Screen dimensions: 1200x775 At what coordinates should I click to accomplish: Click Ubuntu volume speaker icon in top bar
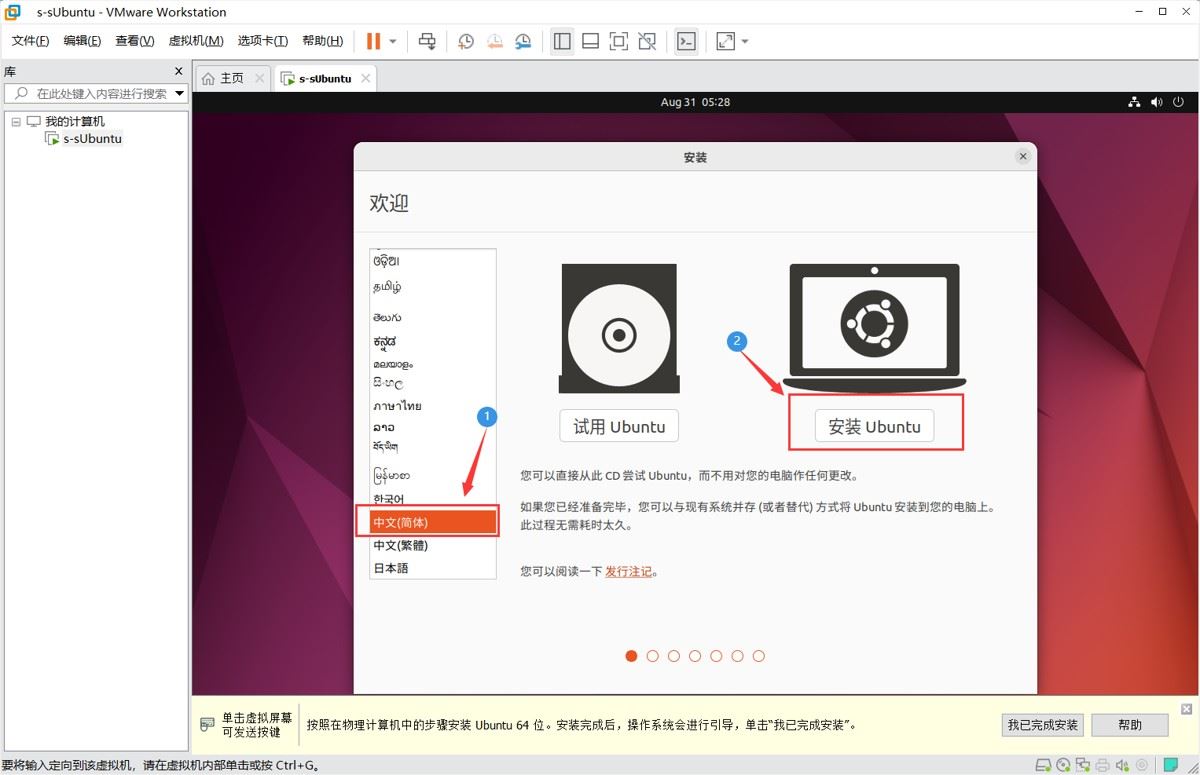click(x=1157, y=102)
